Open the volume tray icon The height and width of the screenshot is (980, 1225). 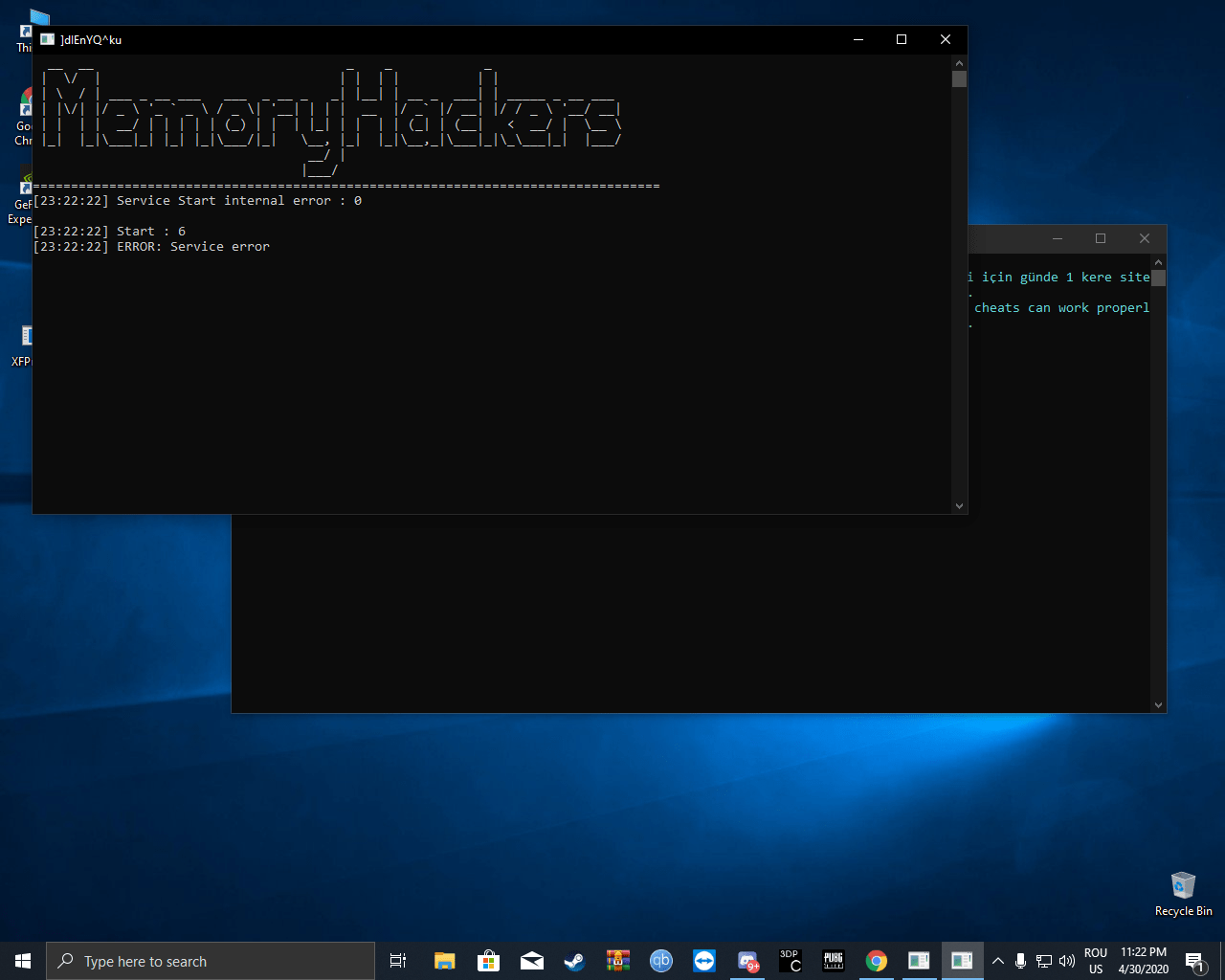1067,961
